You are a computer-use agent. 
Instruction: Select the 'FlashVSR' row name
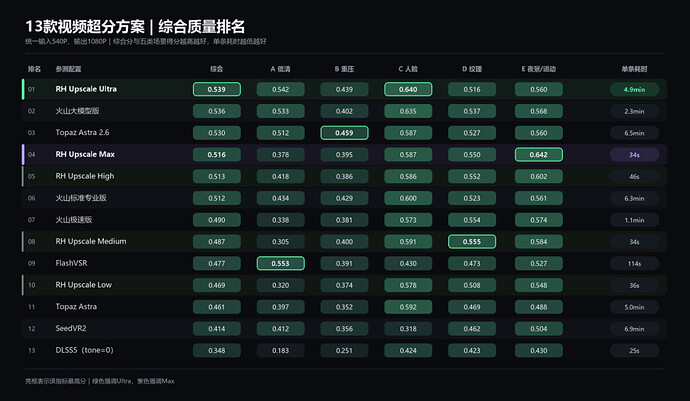pyautogui.click(x=71, y=263)
